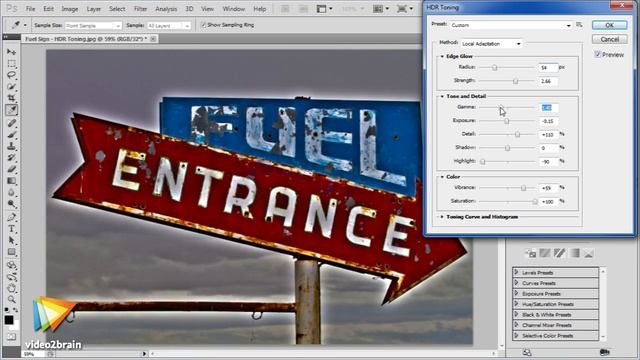Image resolution: width=640 pixels, height=360 pixels.
Task: Select the Pen tool
Action: 11,217
